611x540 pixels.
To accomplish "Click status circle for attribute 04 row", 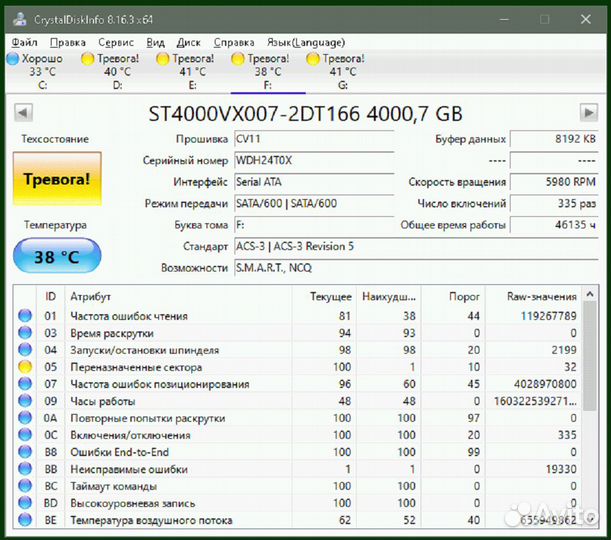I will coord(25,350).
